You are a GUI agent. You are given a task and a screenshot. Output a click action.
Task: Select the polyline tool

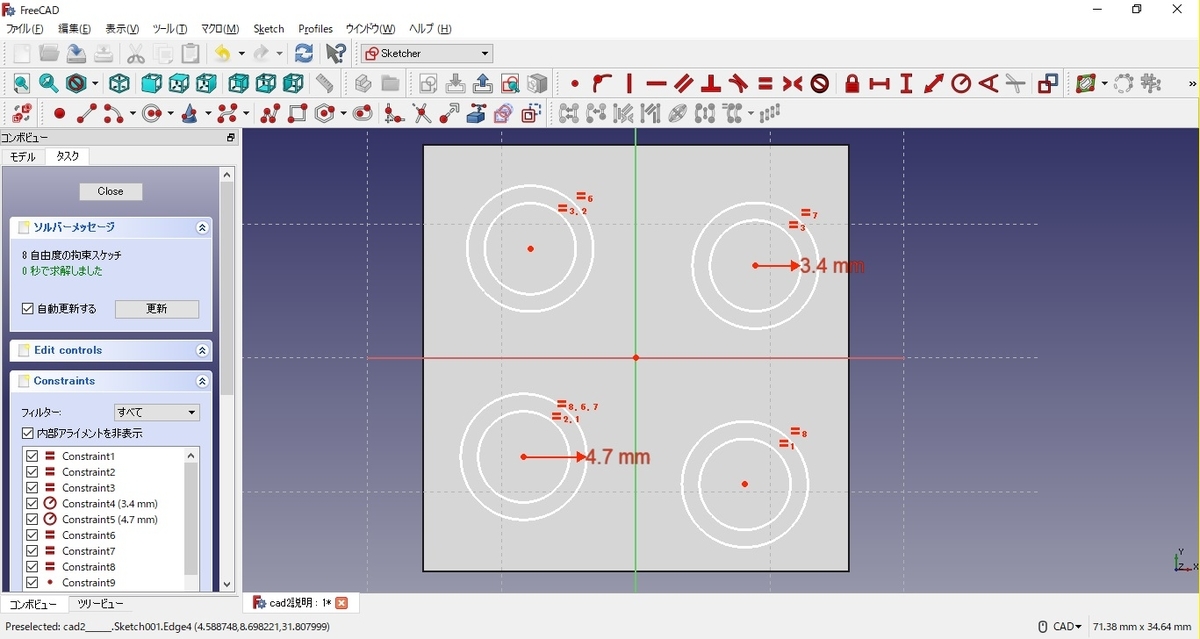coord(270,114)
